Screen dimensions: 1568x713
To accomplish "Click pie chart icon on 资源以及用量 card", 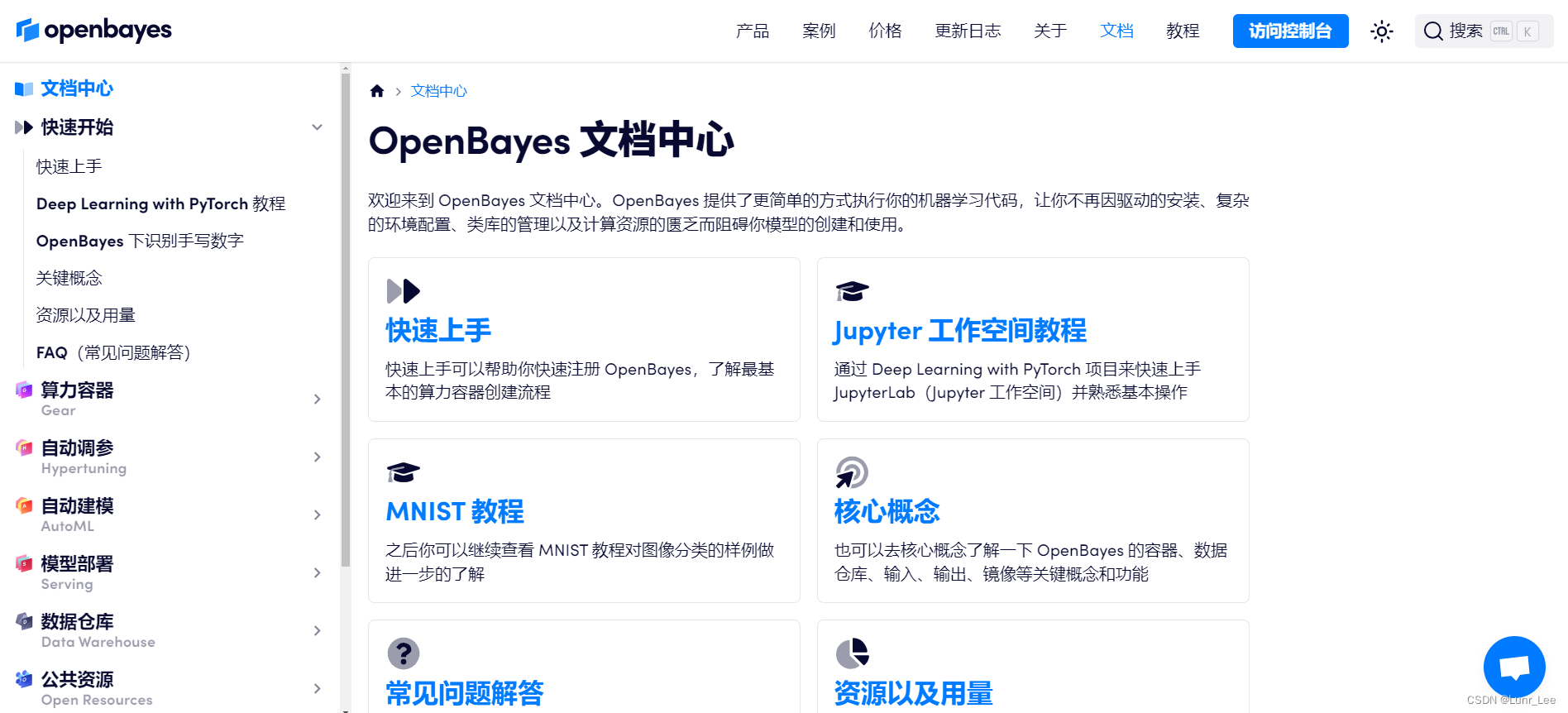I will (852, 653).
